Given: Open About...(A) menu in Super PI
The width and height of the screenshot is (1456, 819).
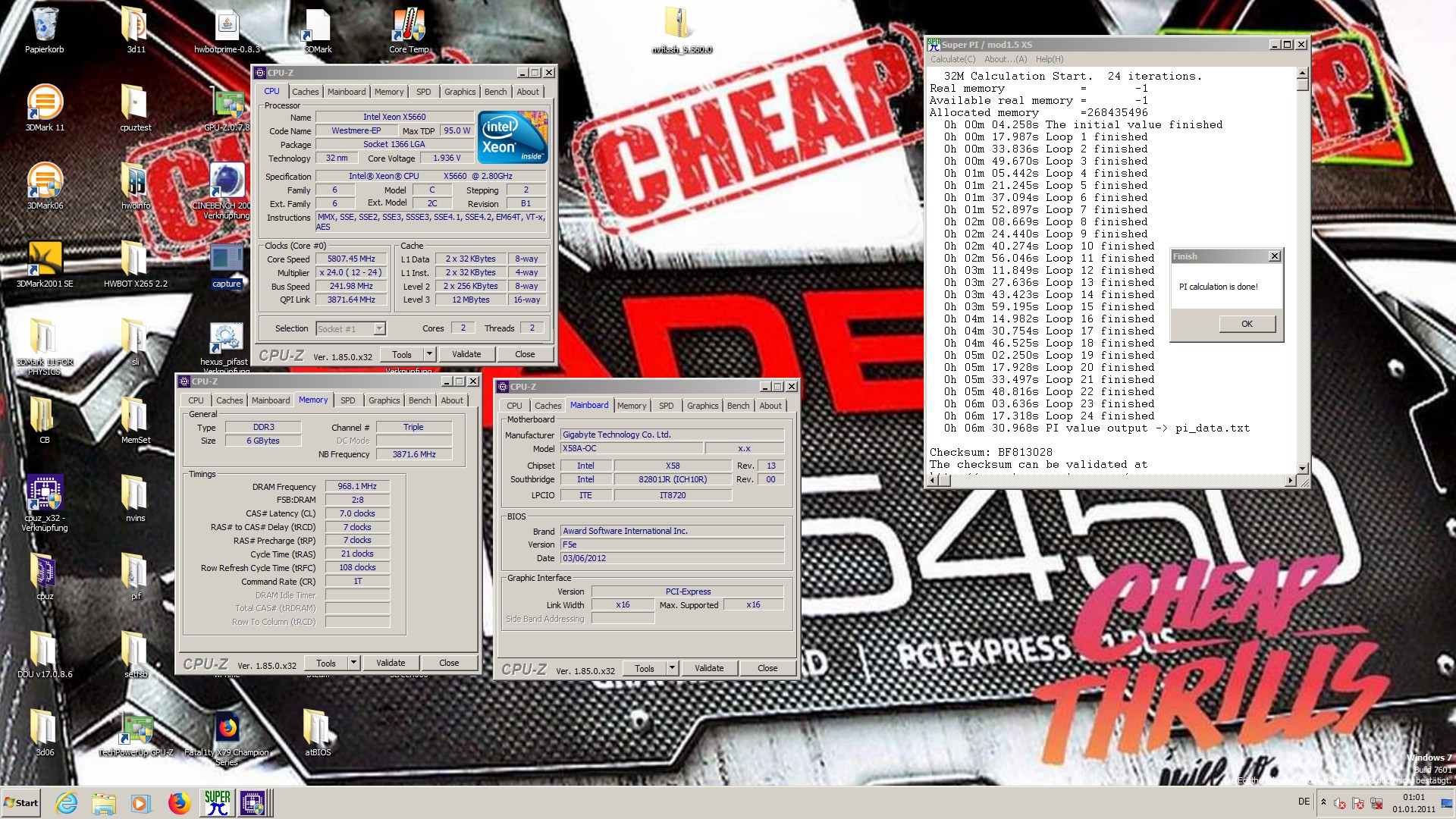Looking at the screenshot, I should pyautogui.click(x=1006, y=59).
